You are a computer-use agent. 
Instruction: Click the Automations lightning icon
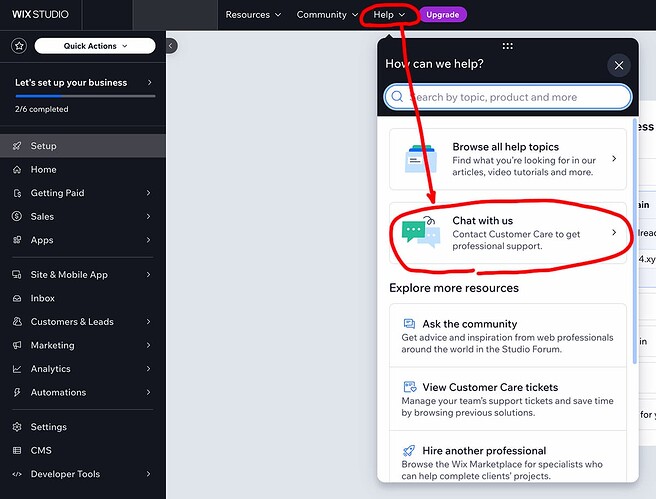coord(17,392)
